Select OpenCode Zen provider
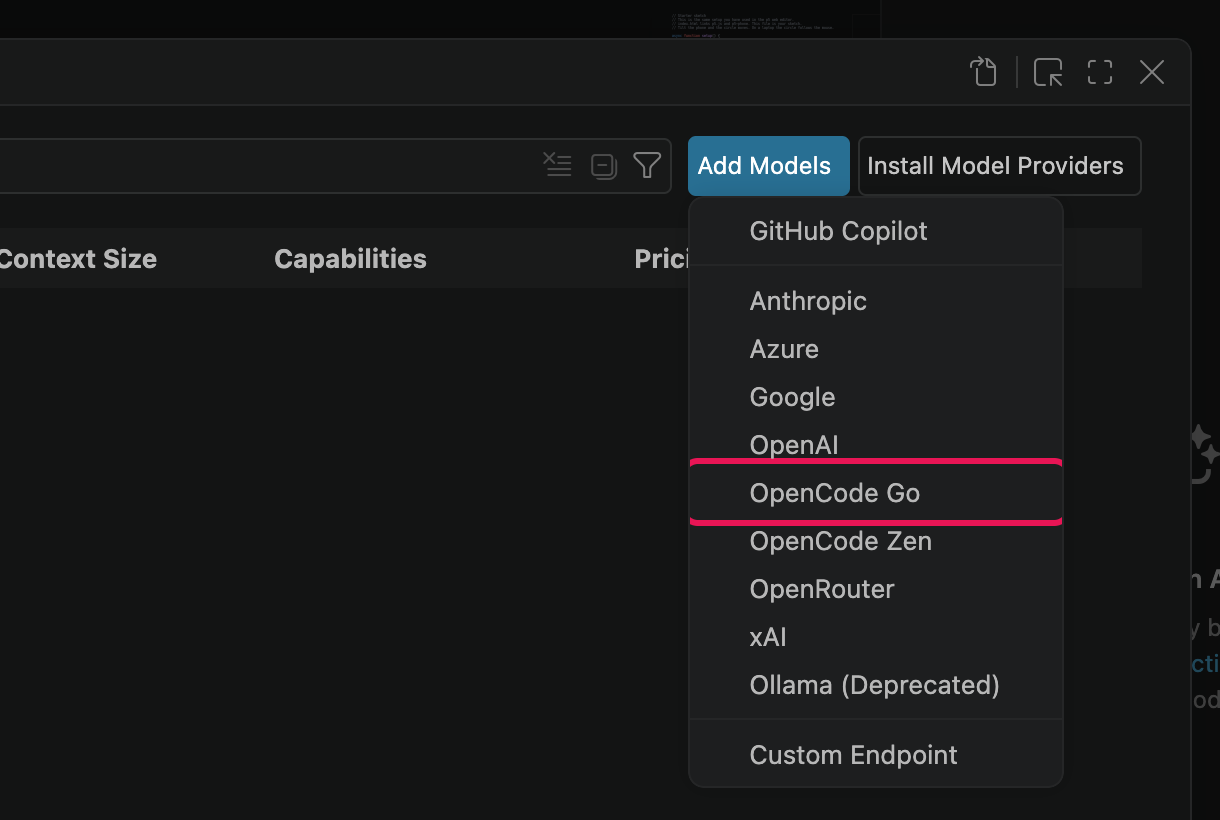This screenshot has width=1220, height=820. pyautogui.click(x=875, y=541)
